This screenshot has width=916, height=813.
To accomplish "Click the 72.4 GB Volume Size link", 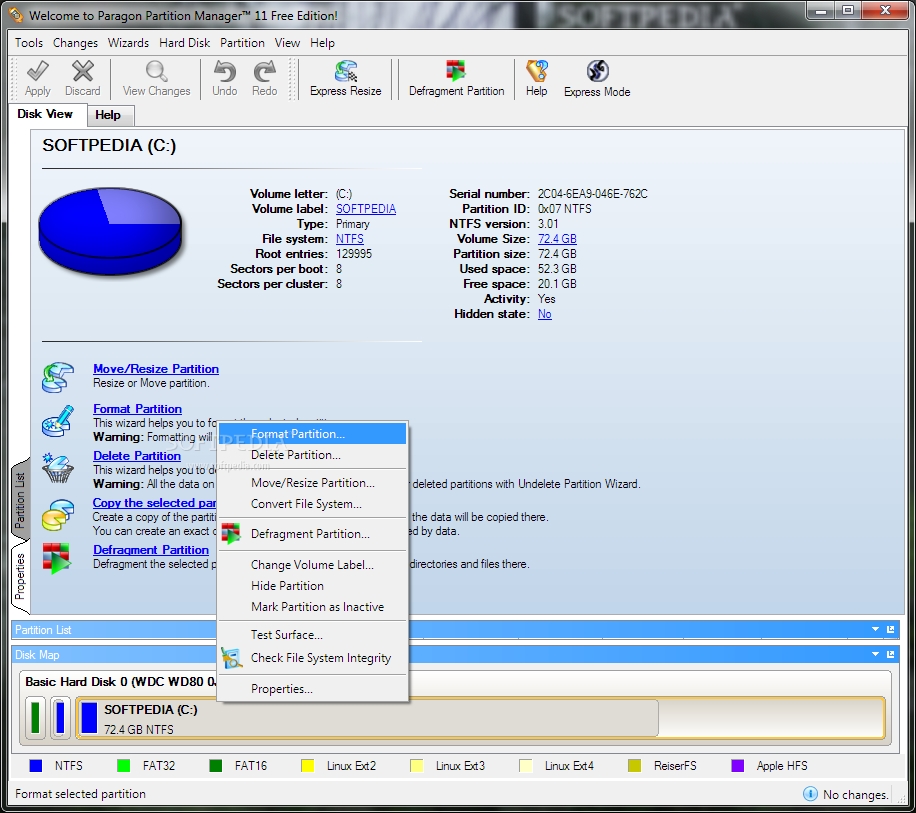I will click(557, 239).
